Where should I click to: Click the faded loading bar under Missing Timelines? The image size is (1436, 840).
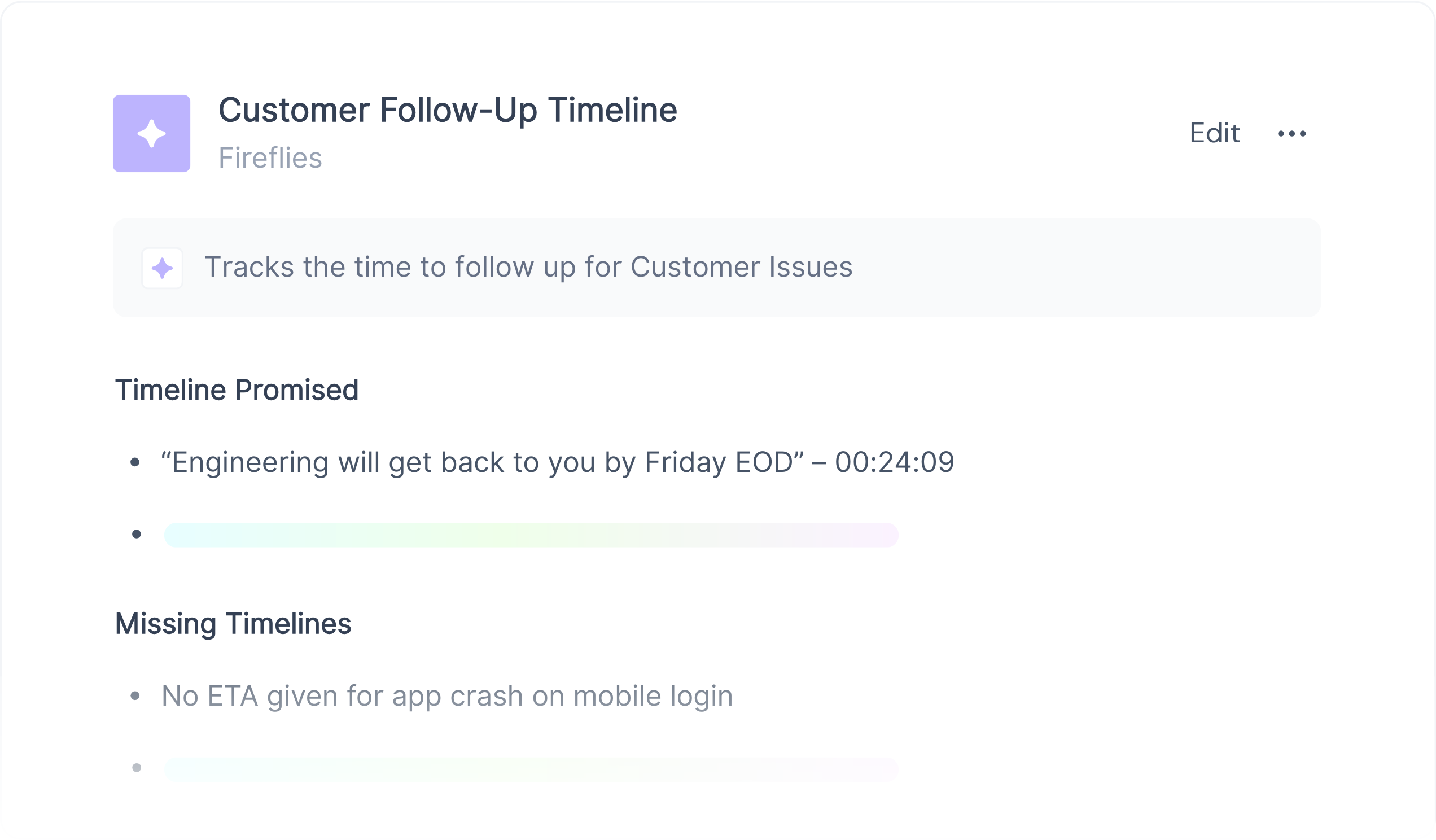tap(531, 769)
